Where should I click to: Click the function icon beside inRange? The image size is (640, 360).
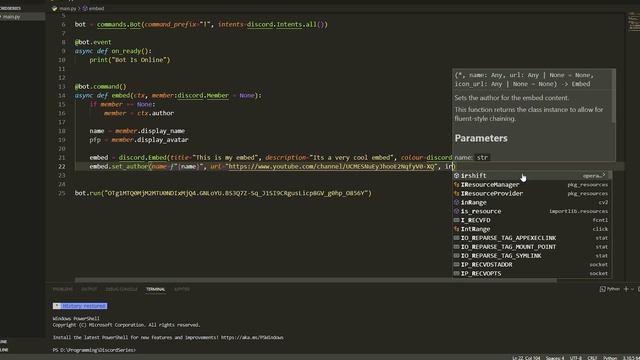pyautogui.click(x=456, y=202)
